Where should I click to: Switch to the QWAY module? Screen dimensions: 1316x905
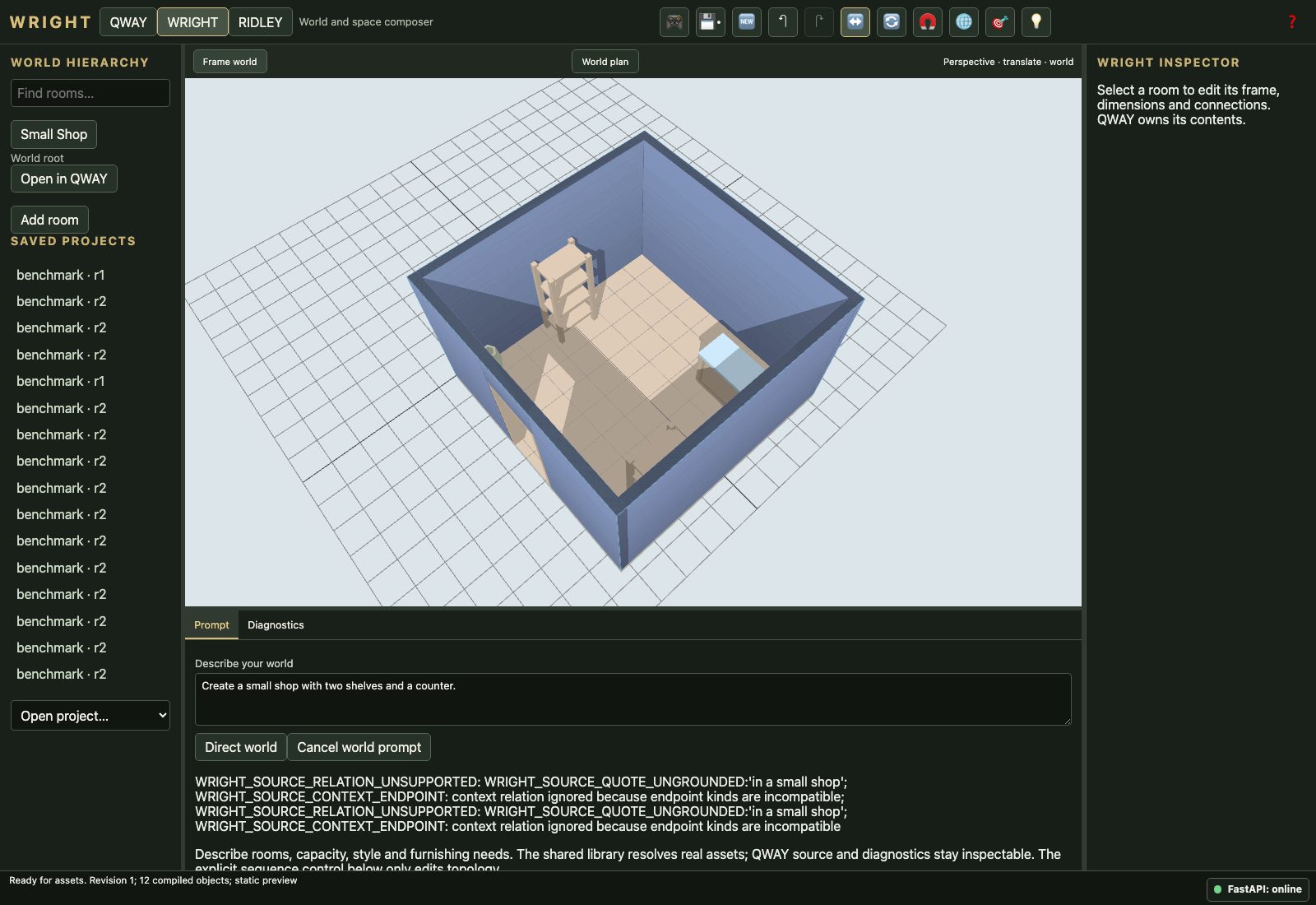[x=128, y=22]
